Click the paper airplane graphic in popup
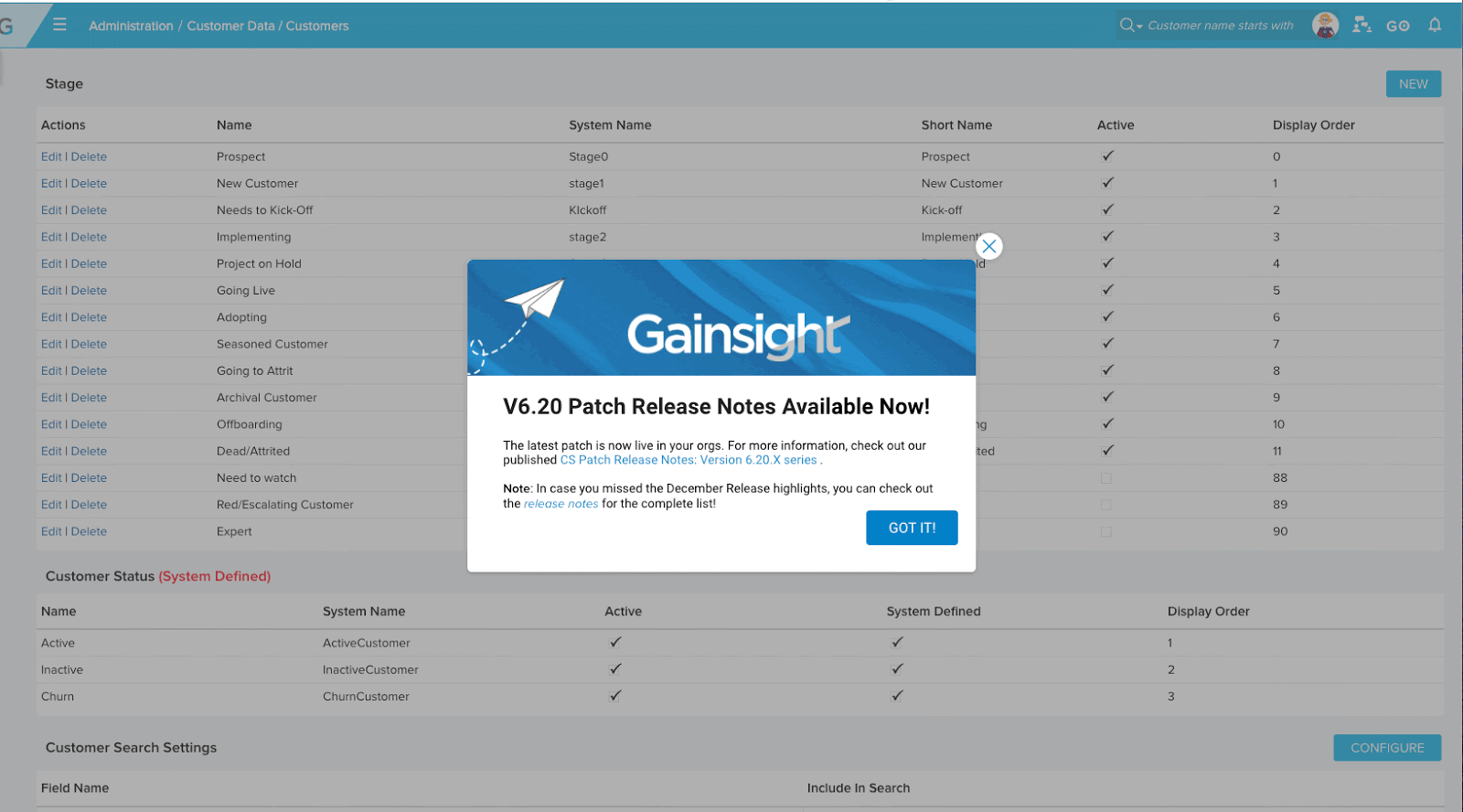The width and height of the screenshot is (1463, 812). (x=535, y=299)
